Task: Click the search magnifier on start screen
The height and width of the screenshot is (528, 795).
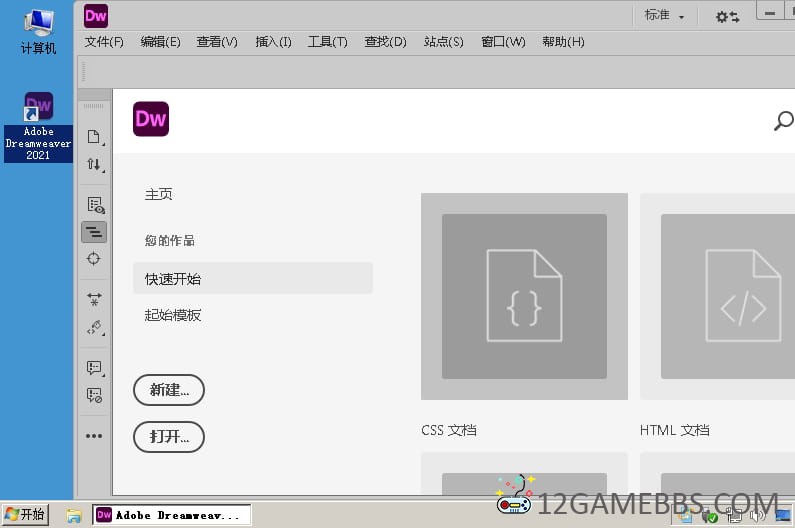Action: (783, 121)
